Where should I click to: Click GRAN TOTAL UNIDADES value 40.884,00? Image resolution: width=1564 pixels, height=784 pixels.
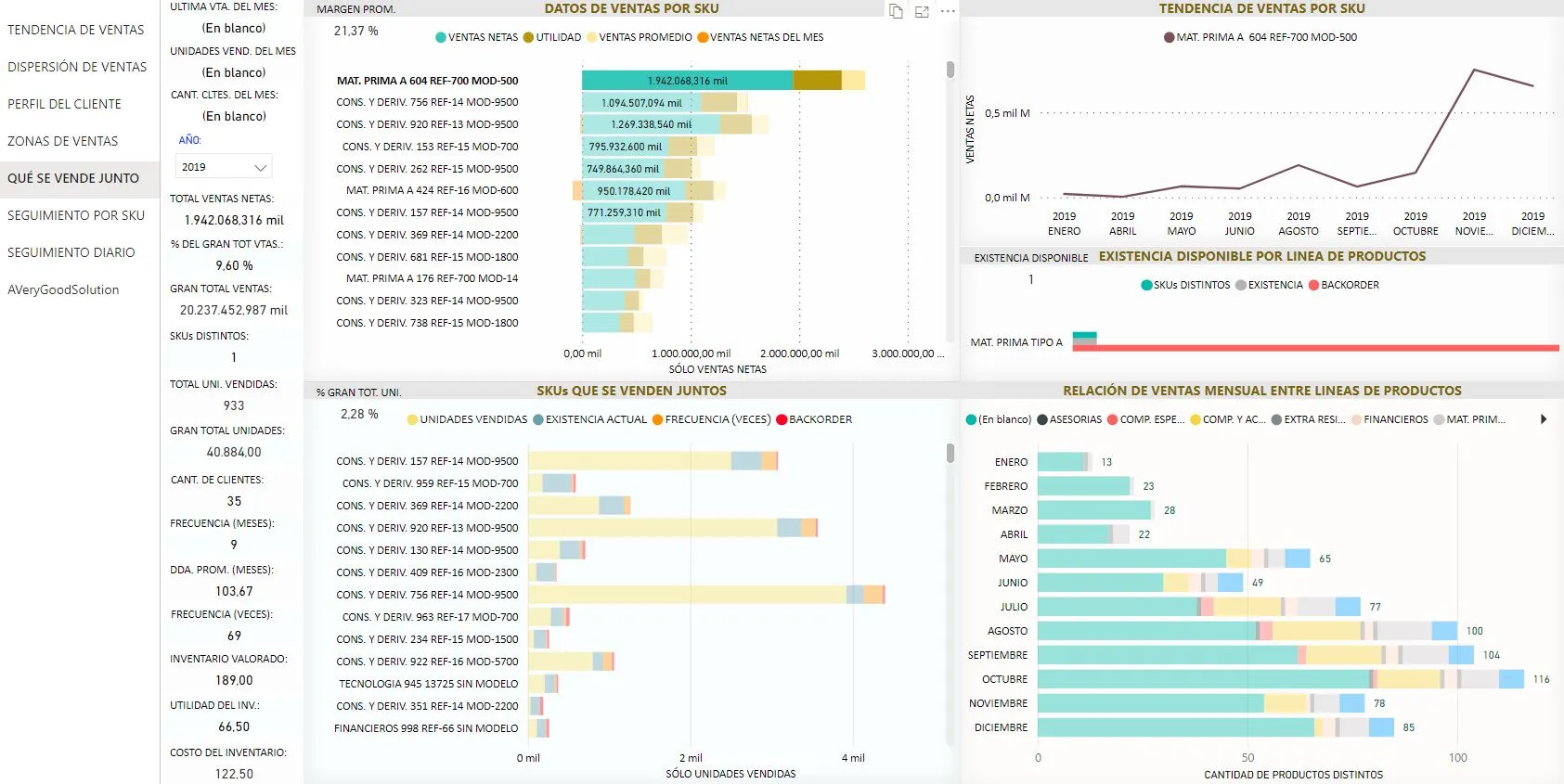point(234,452)
